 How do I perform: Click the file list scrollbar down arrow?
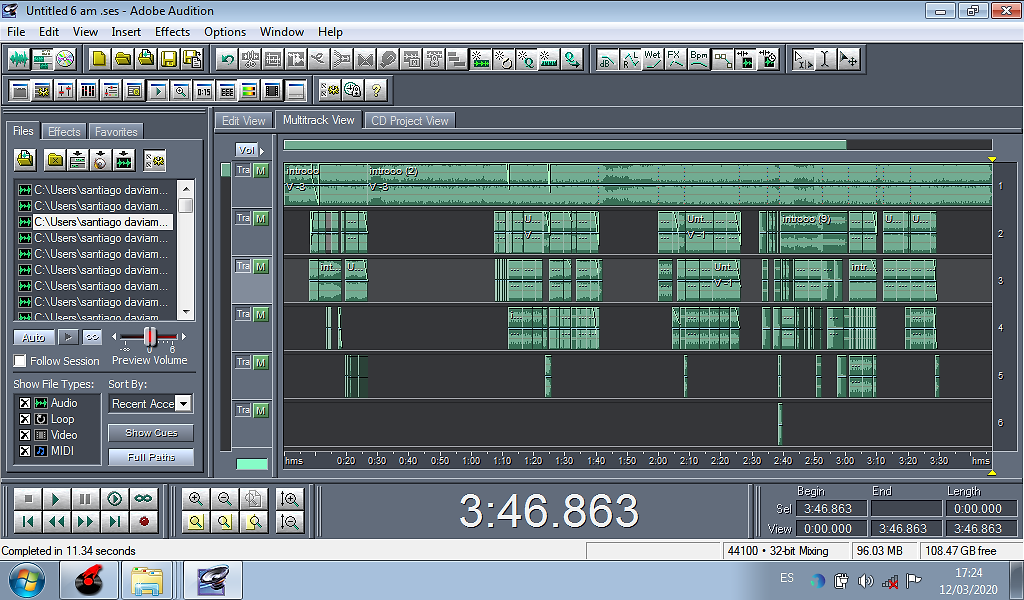186,312
